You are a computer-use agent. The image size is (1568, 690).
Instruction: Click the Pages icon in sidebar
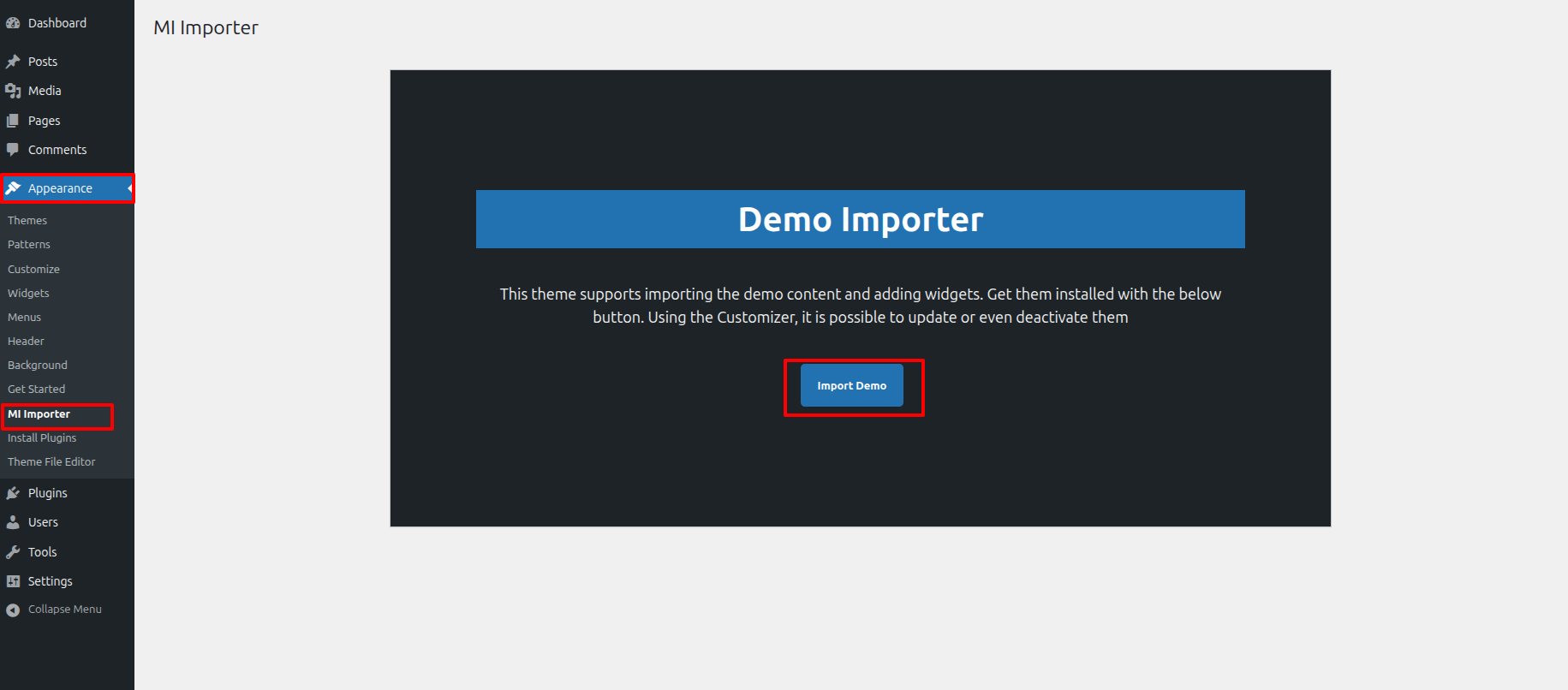tap(13, 121)
